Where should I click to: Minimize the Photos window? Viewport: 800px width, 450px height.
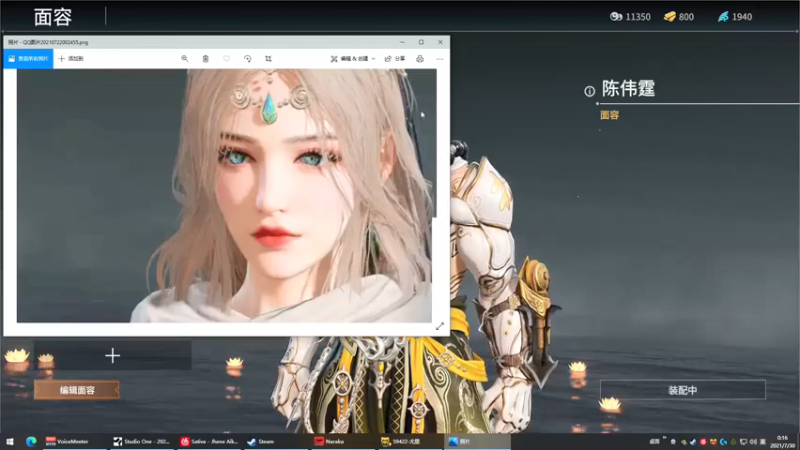pyautogui.click(x=402, y=42)
